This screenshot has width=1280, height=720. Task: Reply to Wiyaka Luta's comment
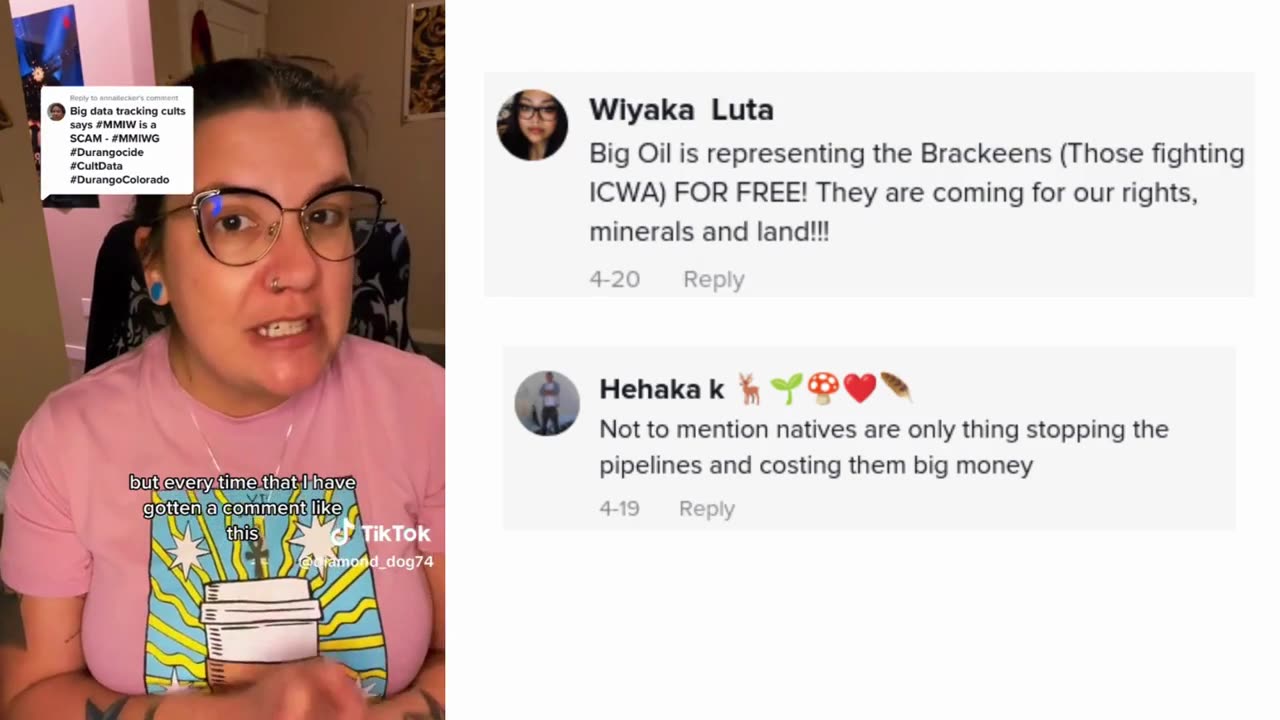coord(713,279)
